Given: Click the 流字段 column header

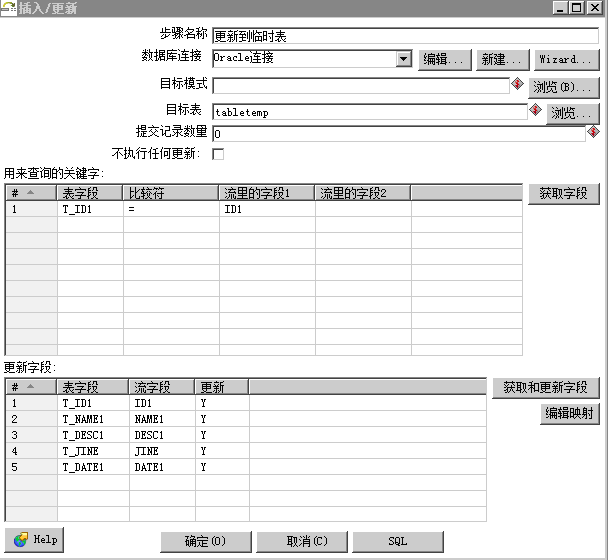Looking at the screenshot, I should (162, 387).
